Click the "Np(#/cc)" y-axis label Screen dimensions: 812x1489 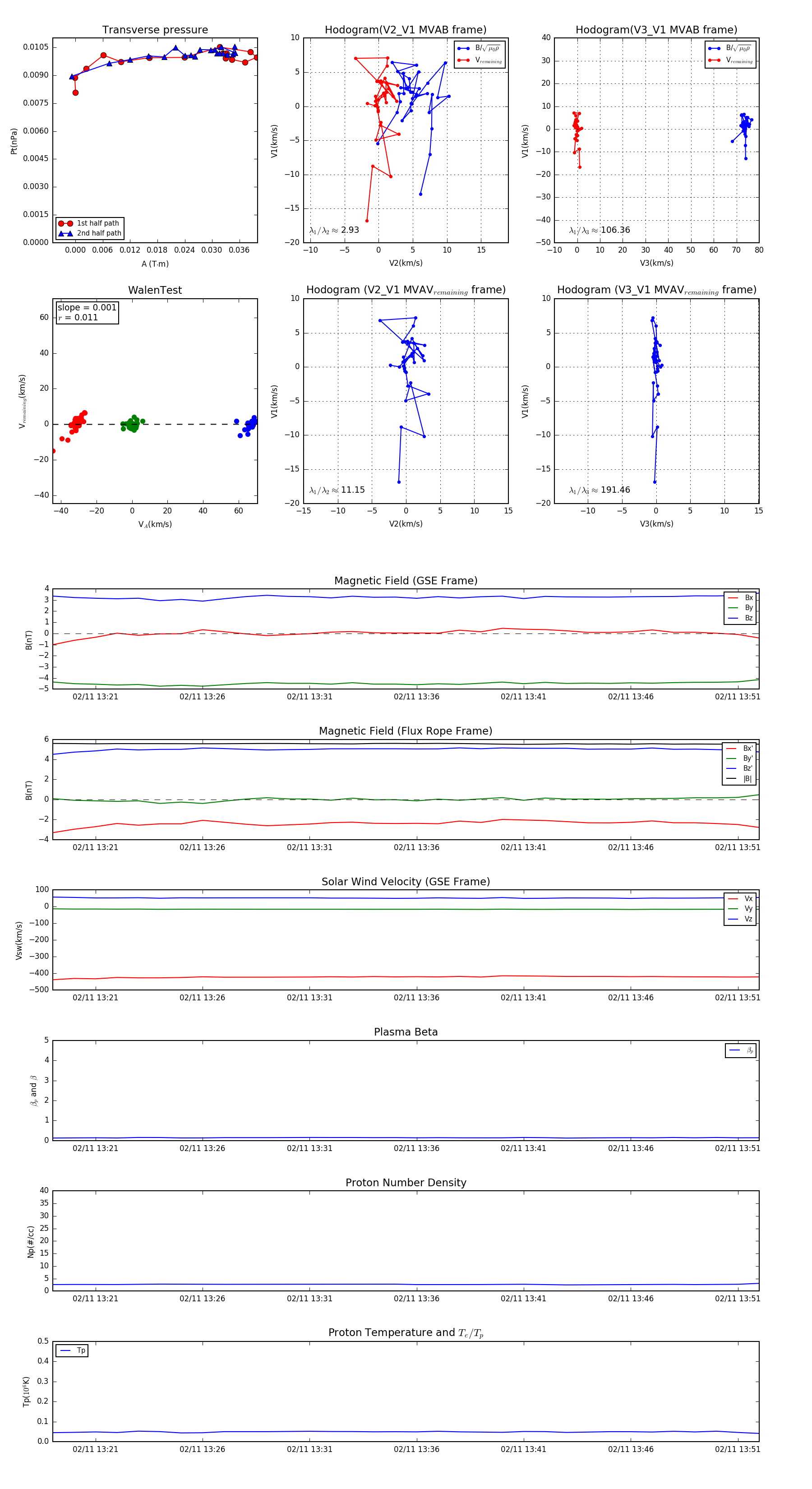[31, 1241]
